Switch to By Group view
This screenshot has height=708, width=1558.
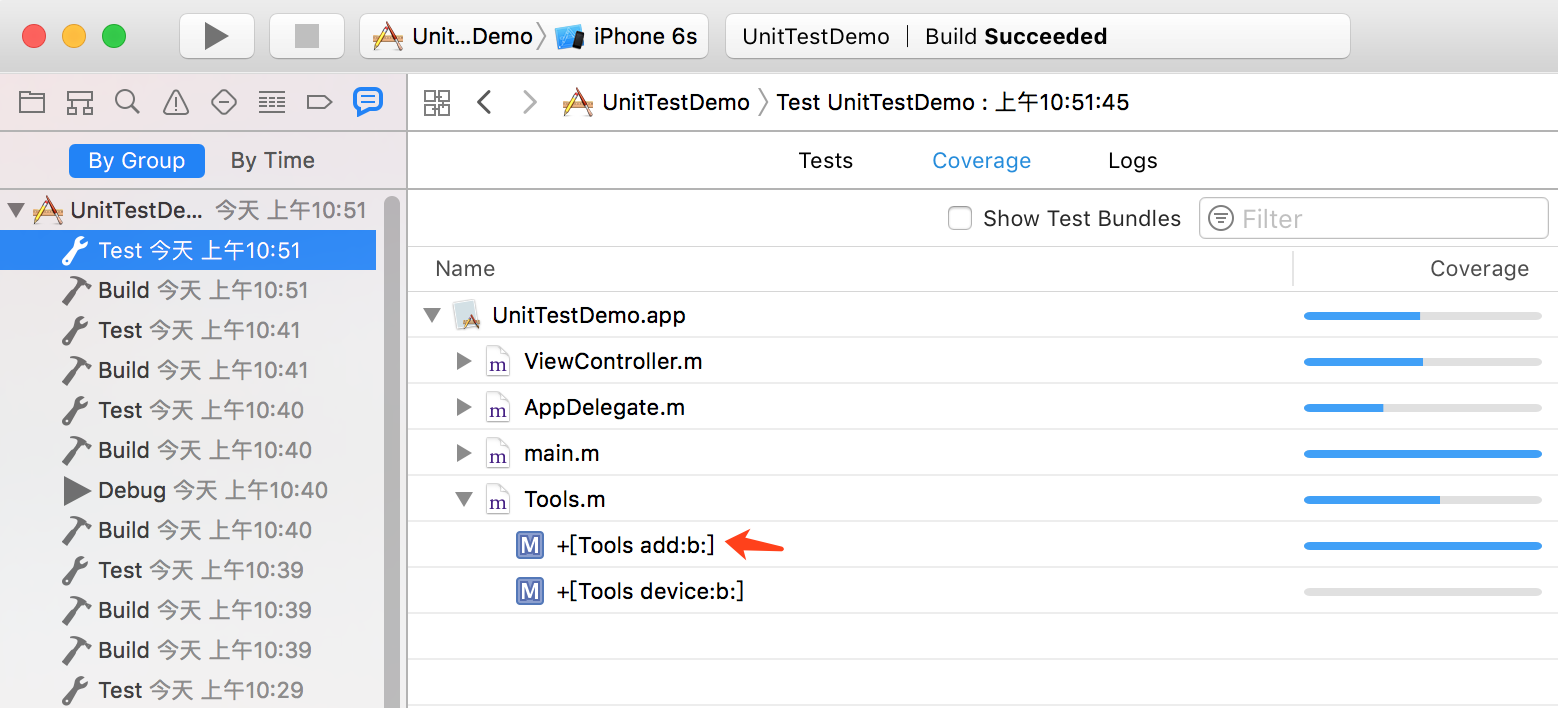[x=137, y=160]
